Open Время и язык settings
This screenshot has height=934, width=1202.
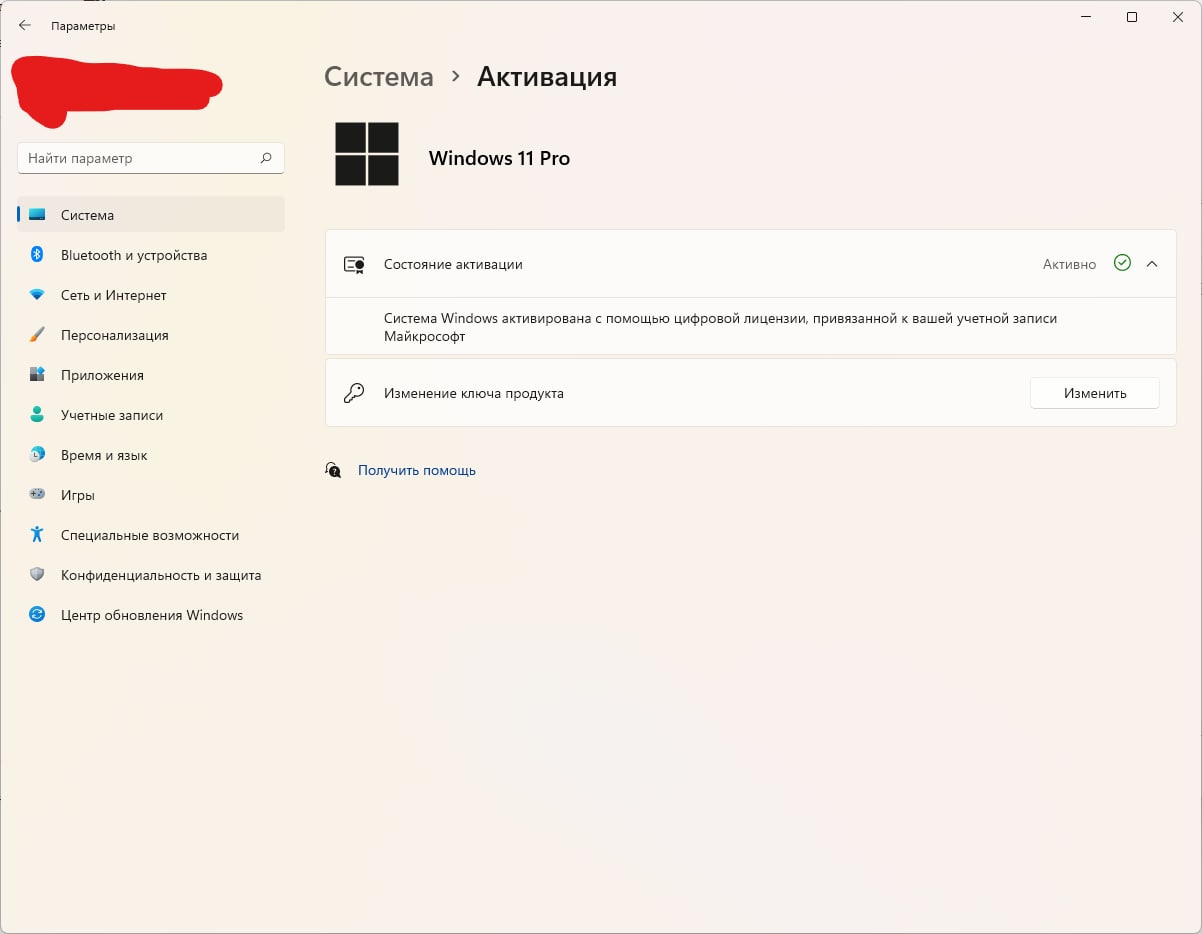coord(151,455)
